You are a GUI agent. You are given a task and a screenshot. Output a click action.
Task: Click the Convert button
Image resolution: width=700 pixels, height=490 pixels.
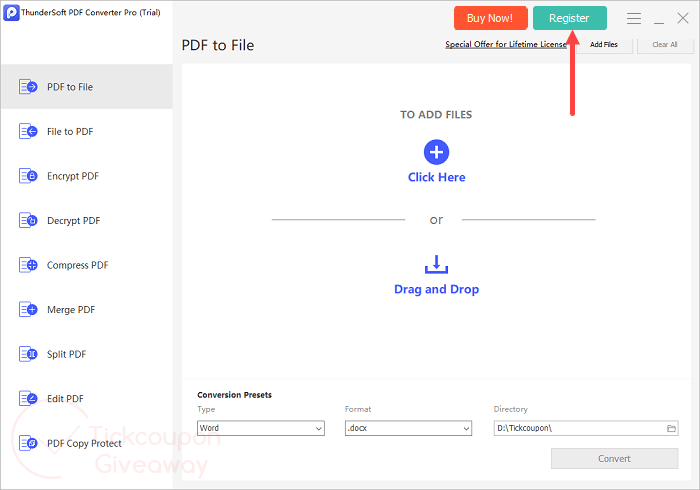tap(614, 459)
